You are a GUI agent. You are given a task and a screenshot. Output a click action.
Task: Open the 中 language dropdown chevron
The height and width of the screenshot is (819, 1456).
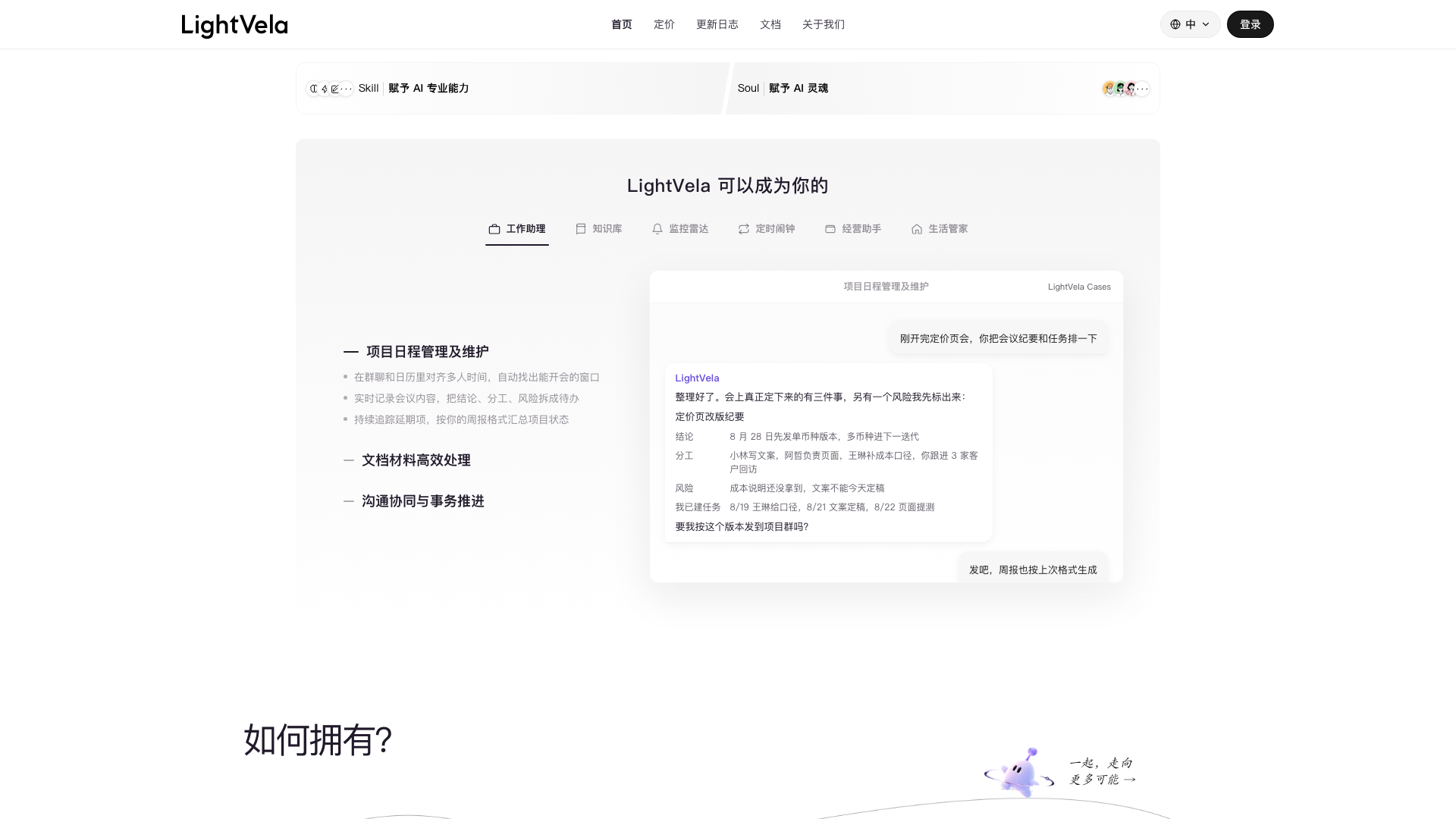pos(1206,24)
